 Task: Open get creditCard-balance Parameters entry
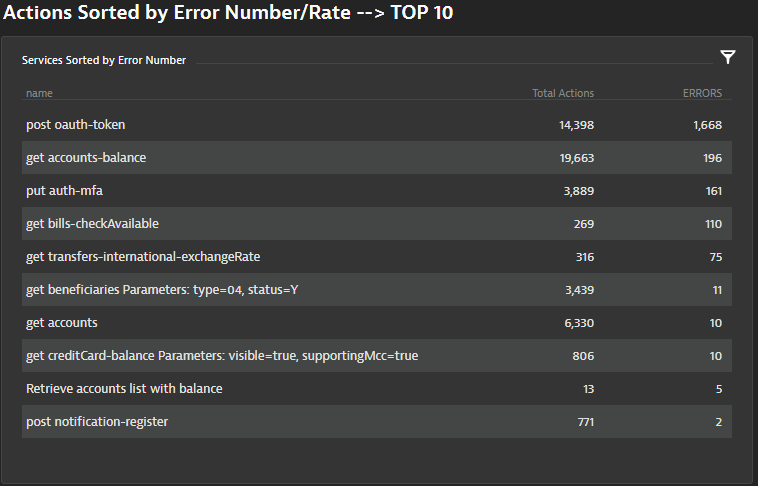click(222, 356)
